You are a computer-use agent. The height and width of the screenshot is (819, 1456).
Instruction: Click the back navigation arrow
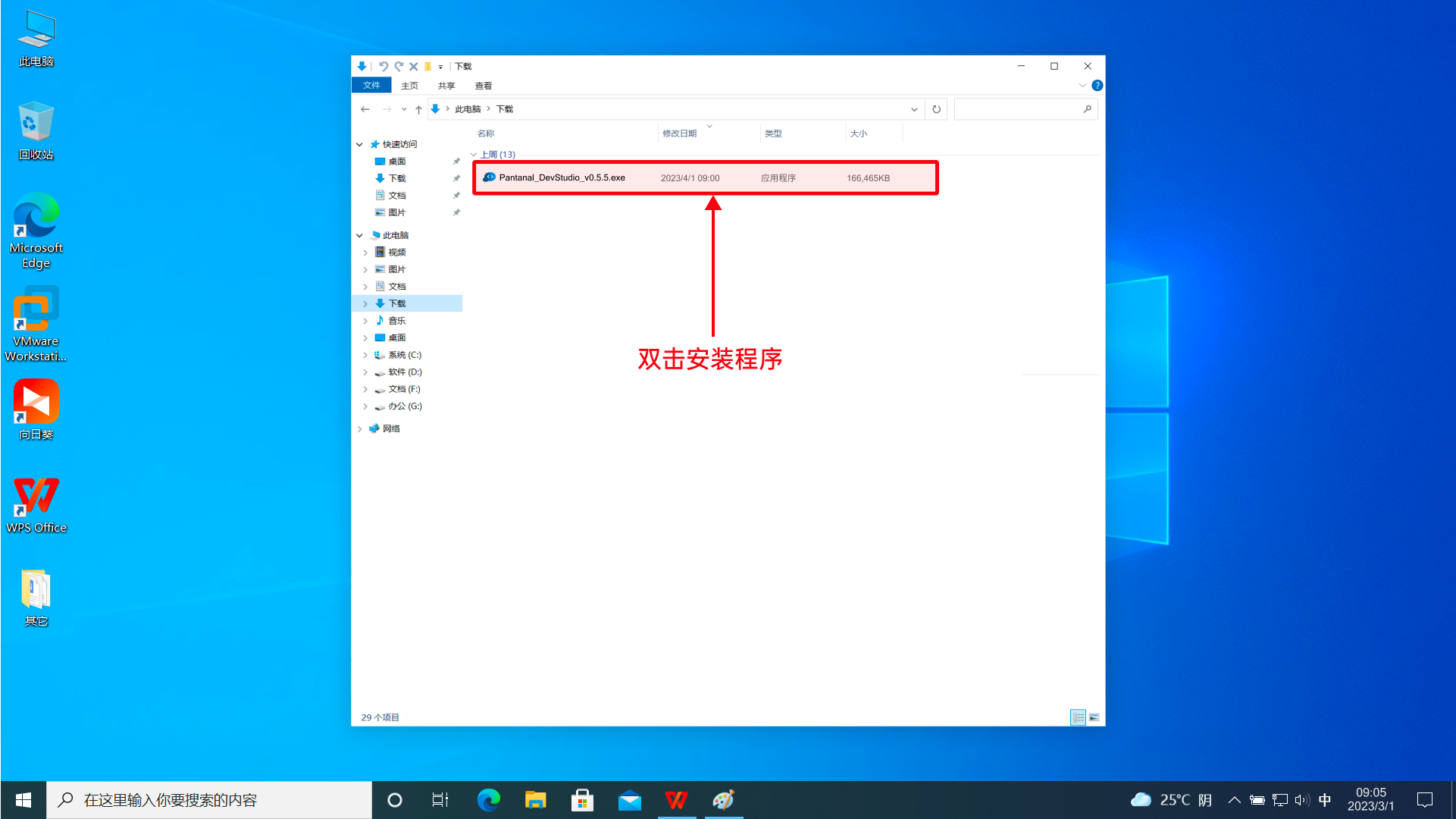tap(365, 109)
